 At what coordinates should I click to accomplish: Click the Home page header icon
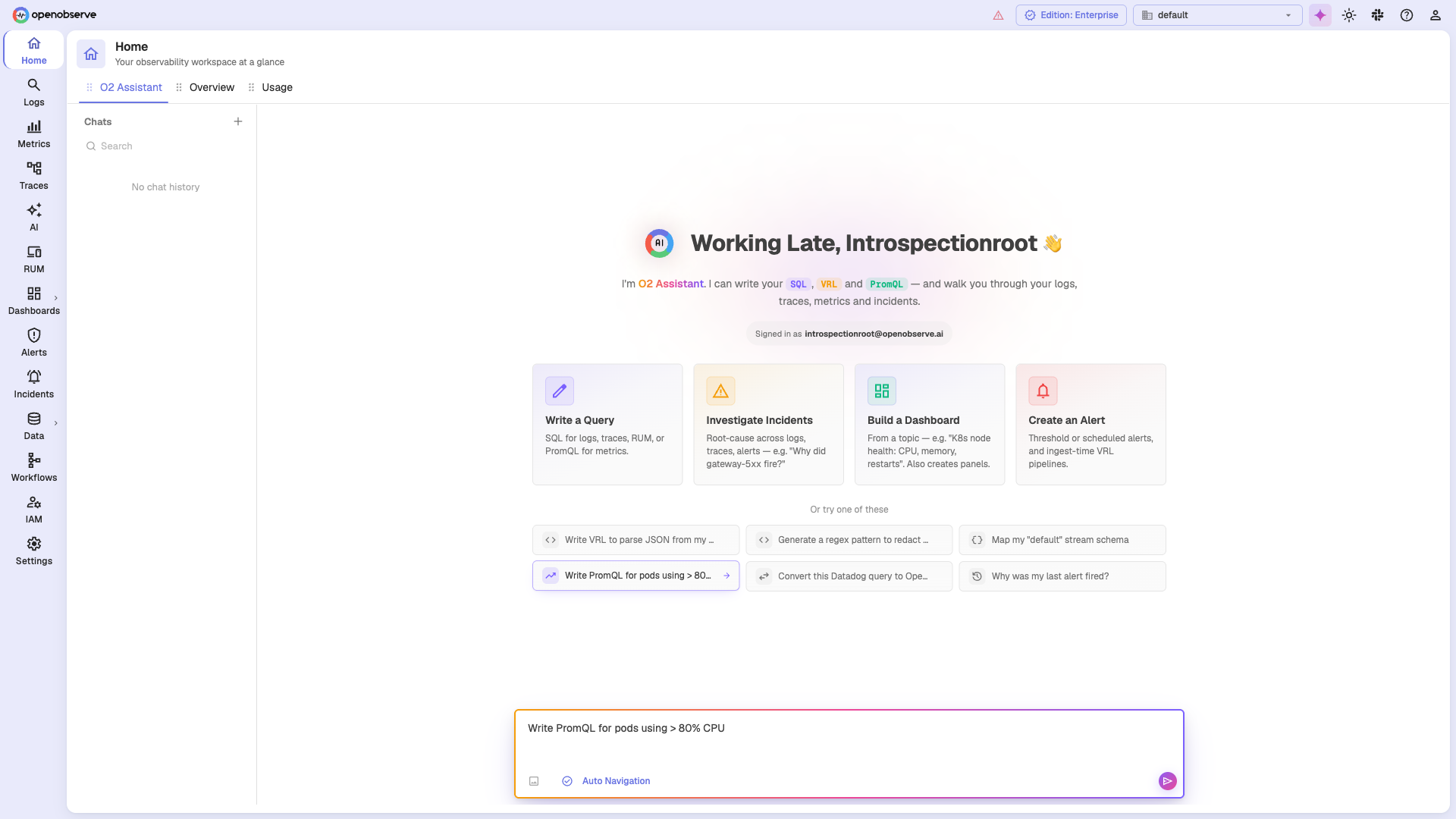click(x=91, y=54)
